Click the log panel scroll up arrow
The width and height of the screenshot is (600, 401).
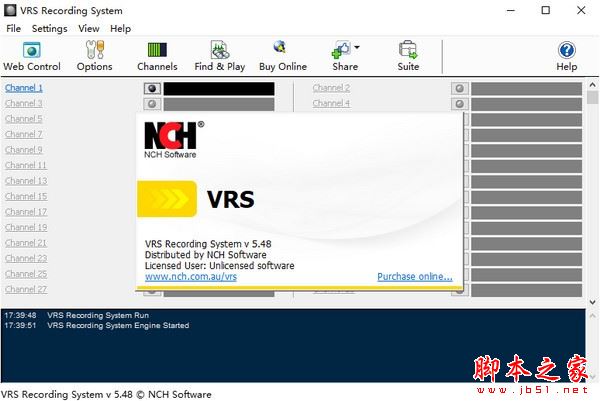592,316
